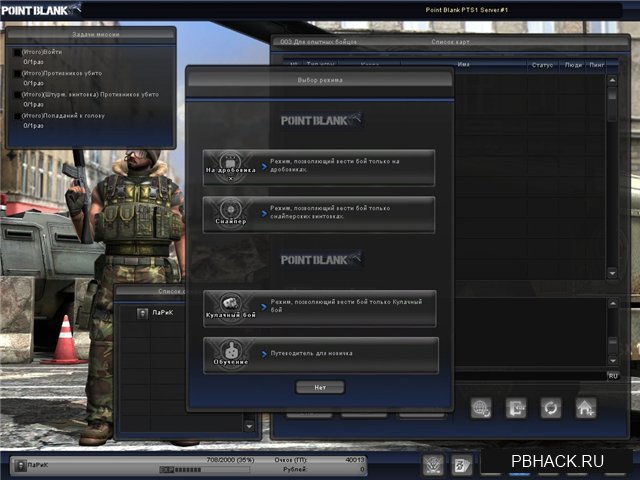The height and width of the screenshot is (480, 640).
Task: Click the rank badge in bottom status bar
Action: point(20,465)
